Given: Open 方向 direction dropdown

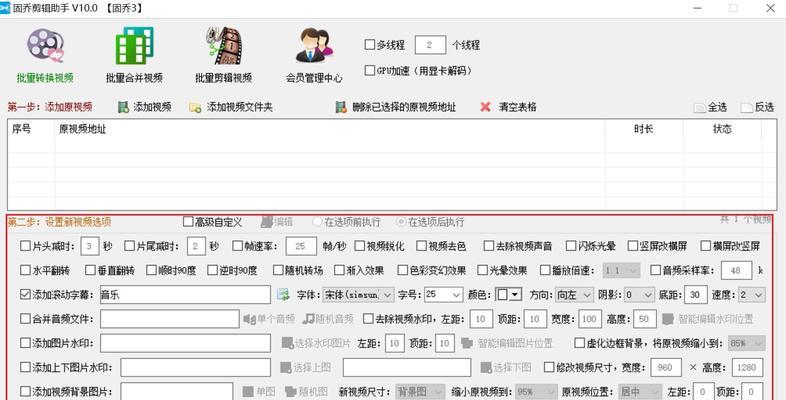Looking at the screenshot, I should tap(574, 295).
